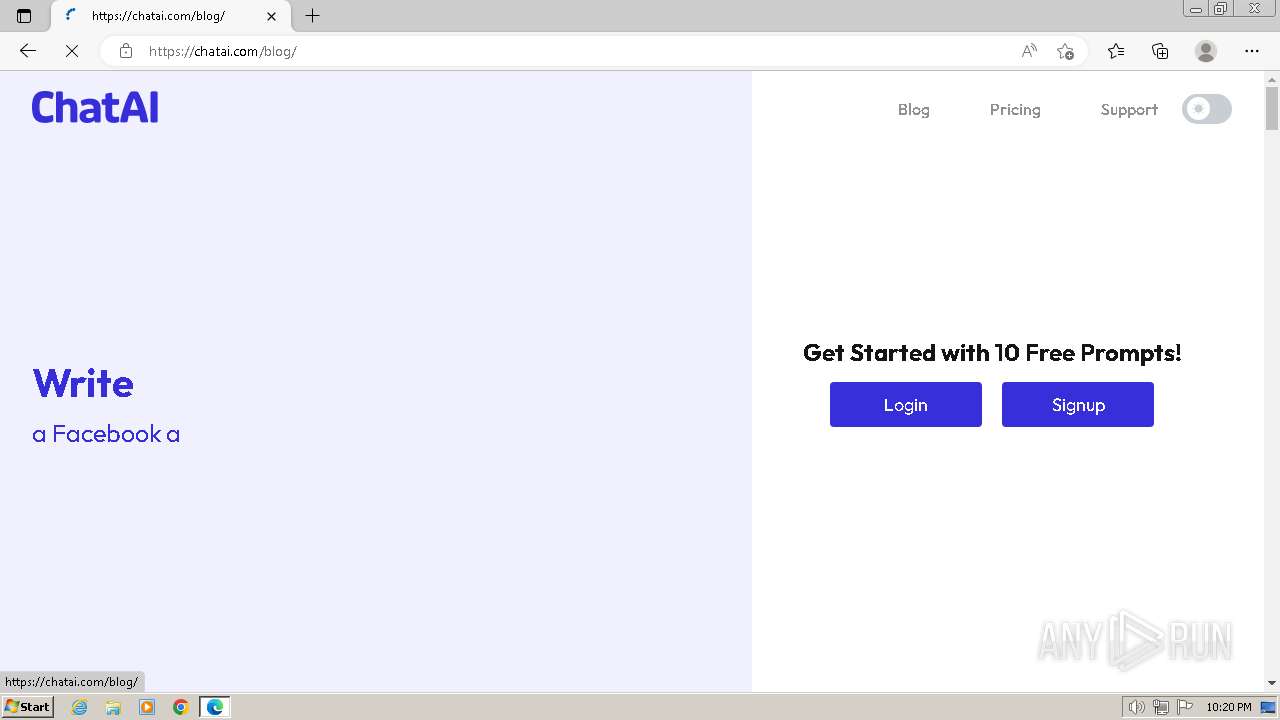This screenshot has width=1280, height=720.
Task: View site information lock icon
Action: (x=126, y=51)
